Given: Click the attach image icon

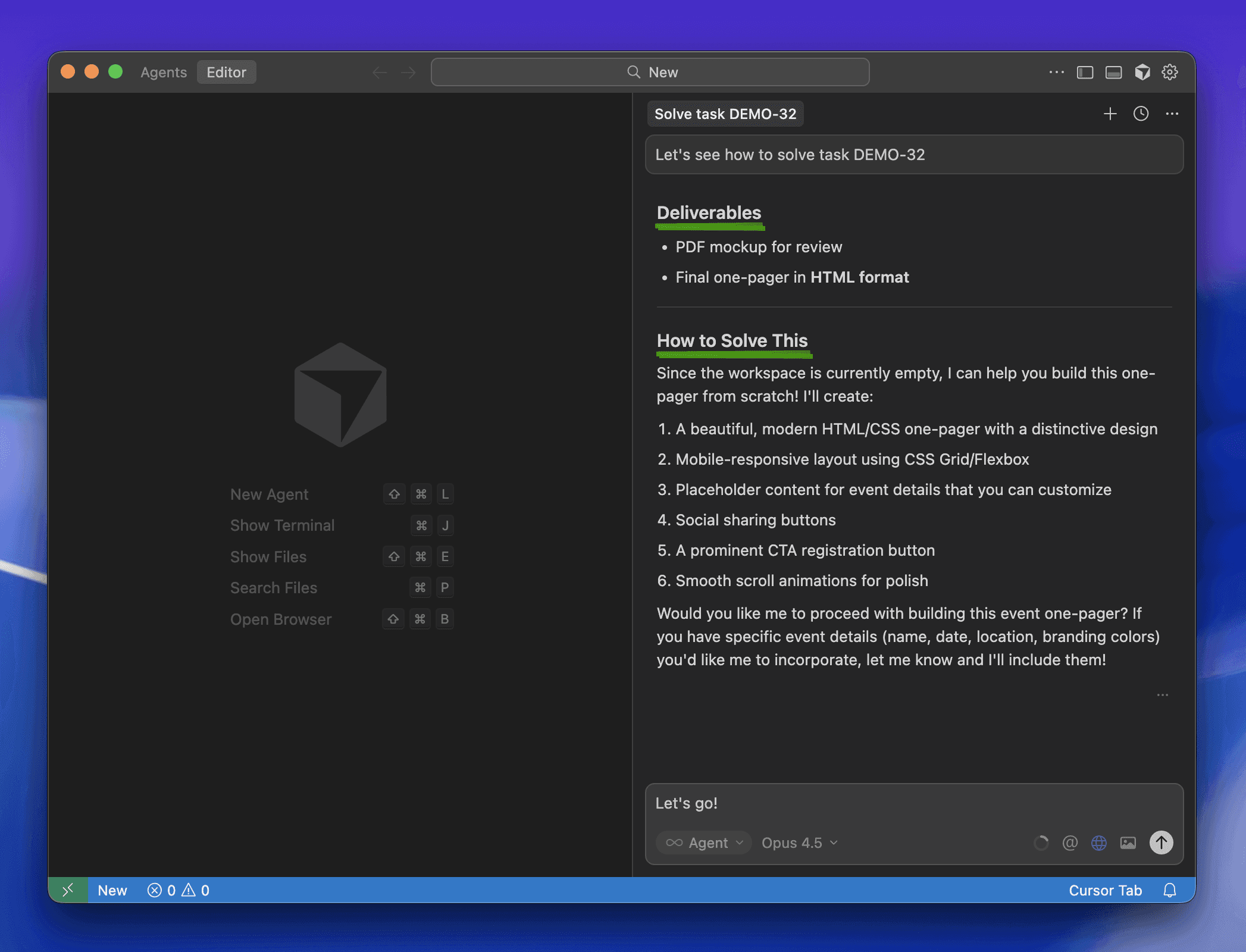Looking at the screenshot, I should pyautogui.click(x=1128, y=843).
